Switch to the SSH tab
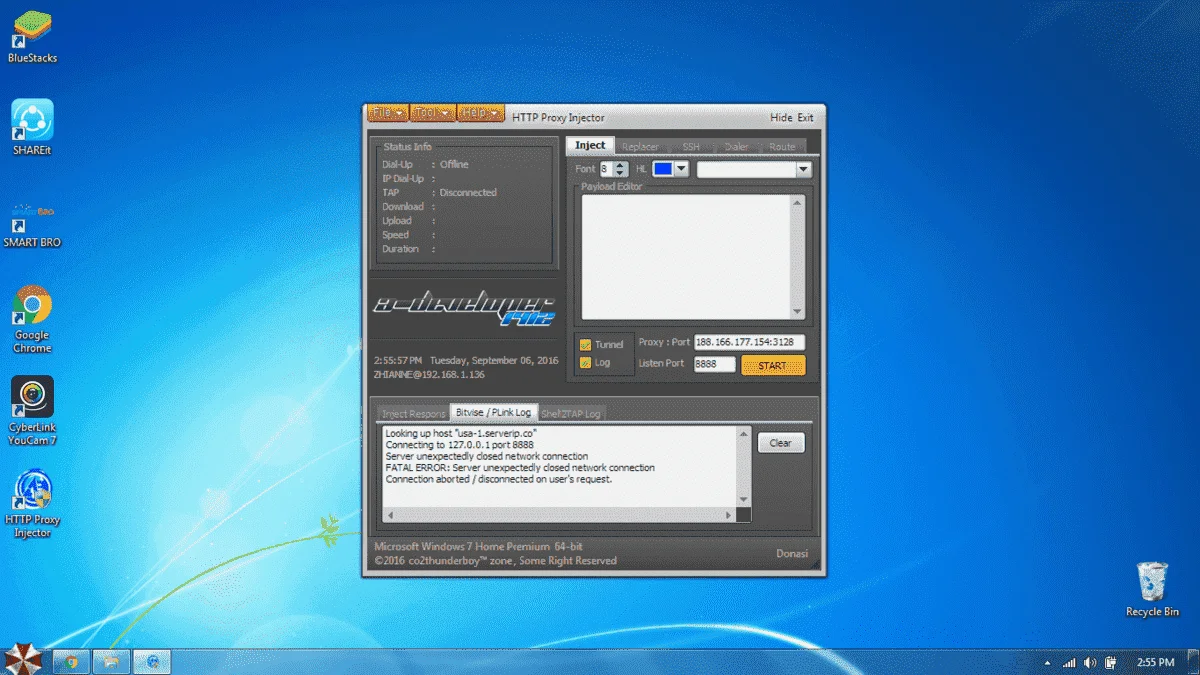Screen dimensions: 1200x675 point(691,147)
